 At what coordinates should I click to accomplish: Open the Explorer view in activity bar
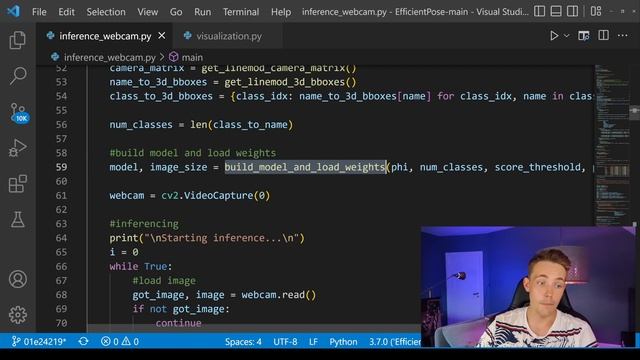click(x=18, y=40)
